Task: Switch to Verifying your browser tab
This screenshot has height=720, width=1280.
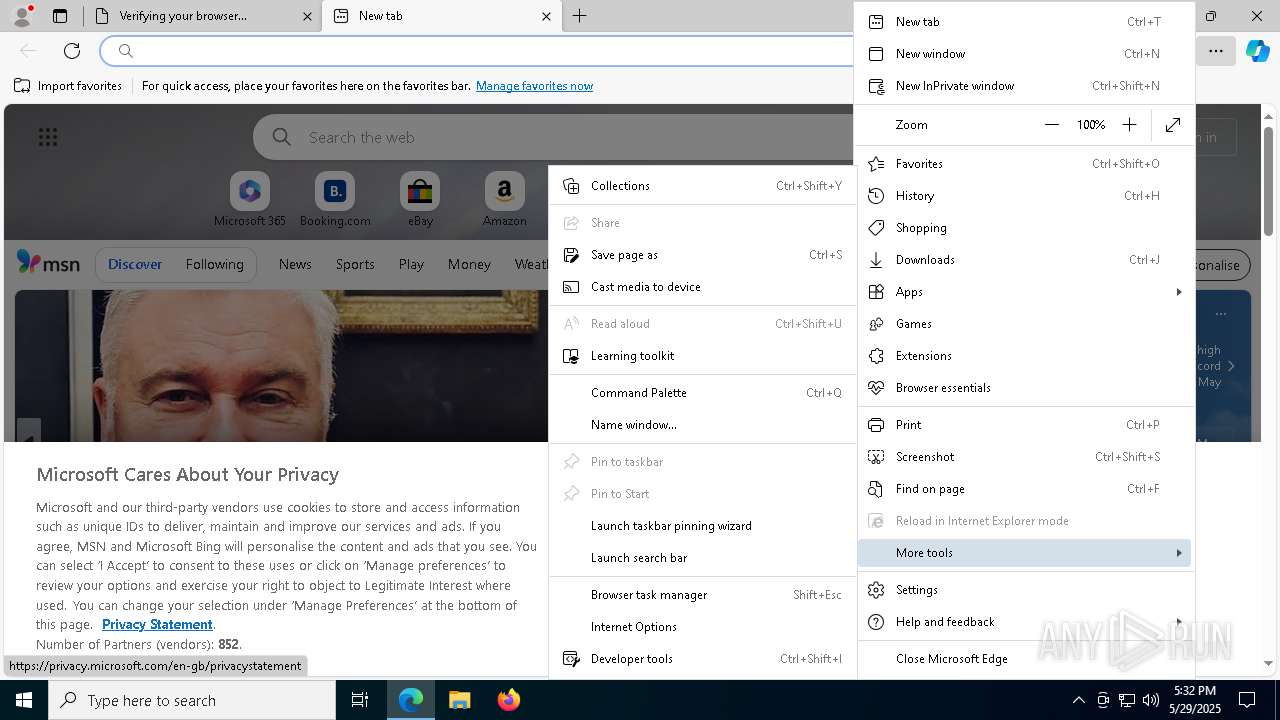Action: [201, 16]
